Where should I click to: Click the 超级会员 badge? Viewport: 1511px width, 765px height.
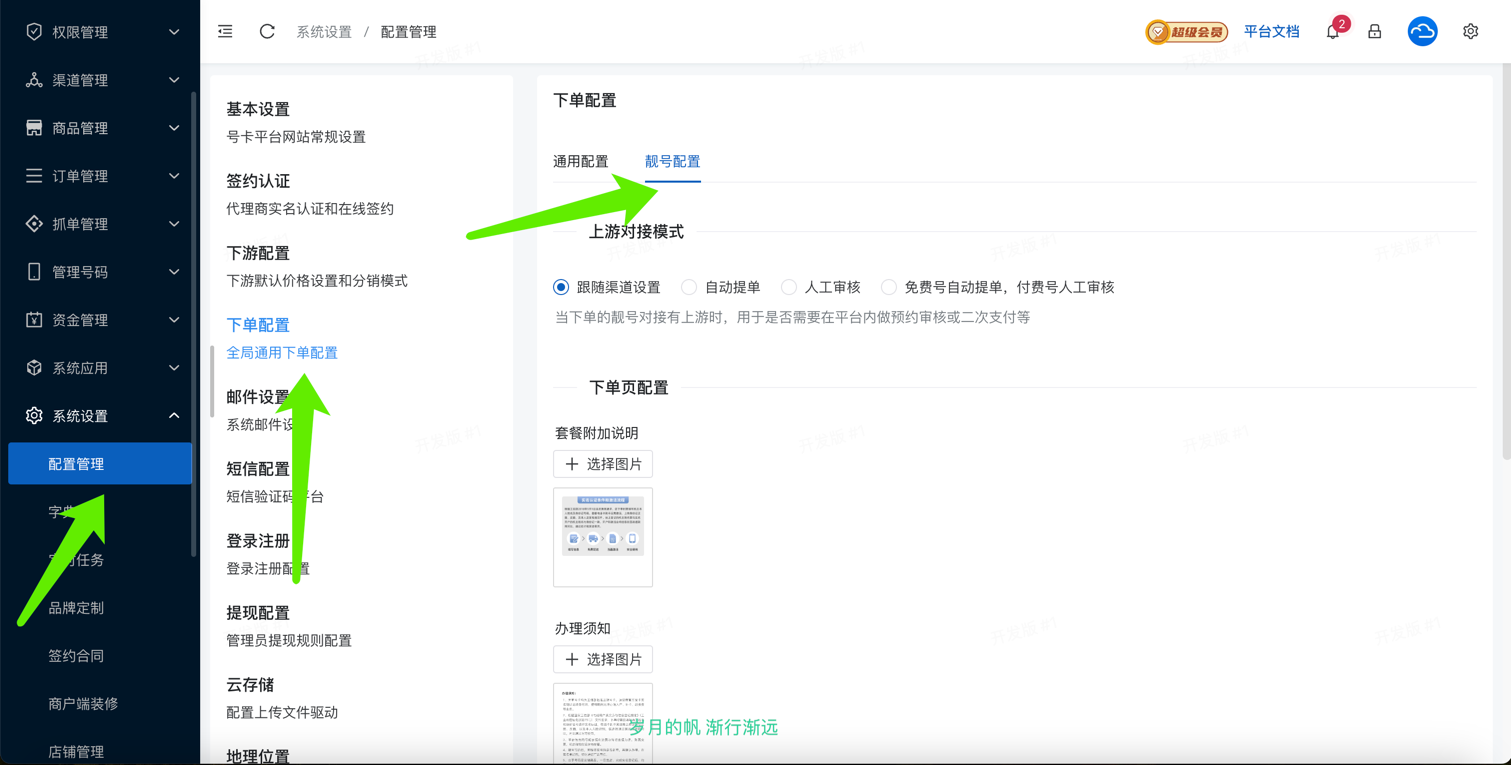pyautogui.click(x=1186, y=32)
